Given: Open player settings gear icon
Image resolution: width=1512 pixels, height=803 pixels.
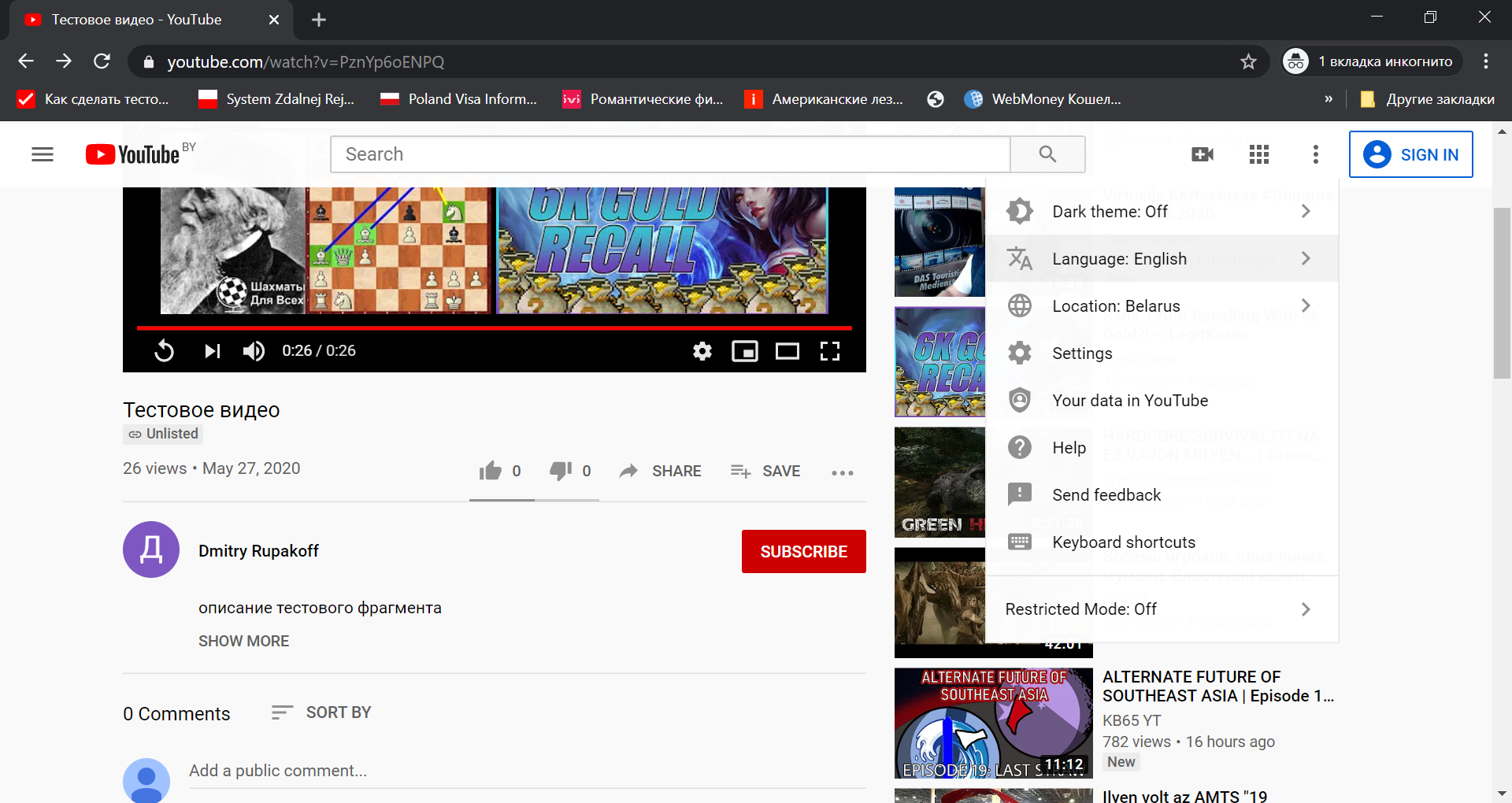Looking at the screenshot, I should [x=702, y=351].
